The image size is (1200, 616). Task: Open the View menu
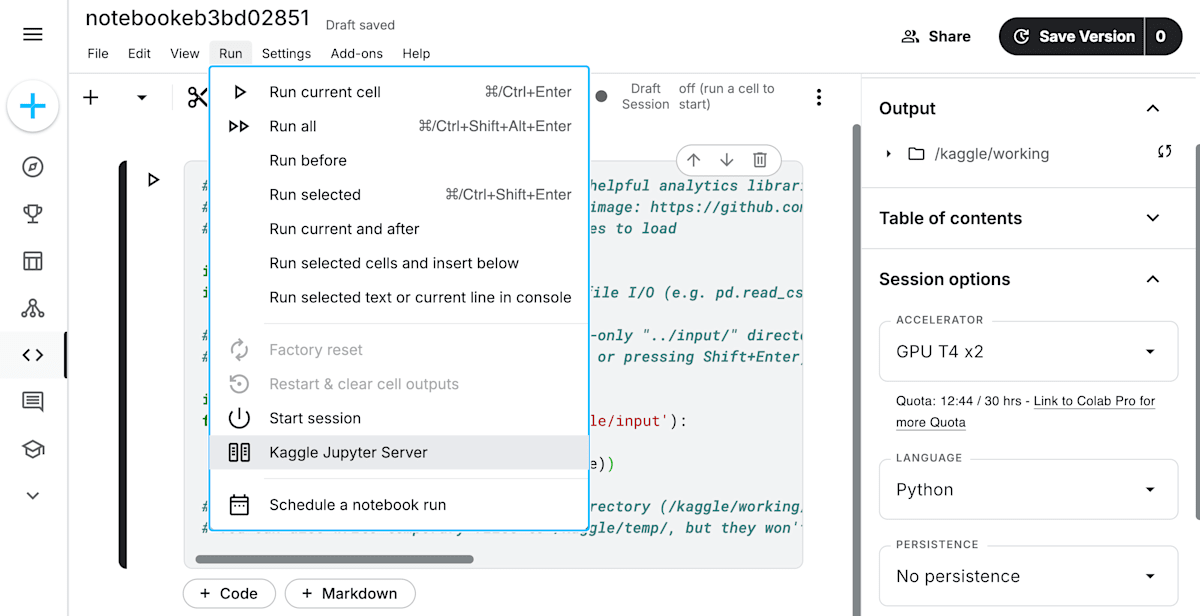tap(185, 54)
